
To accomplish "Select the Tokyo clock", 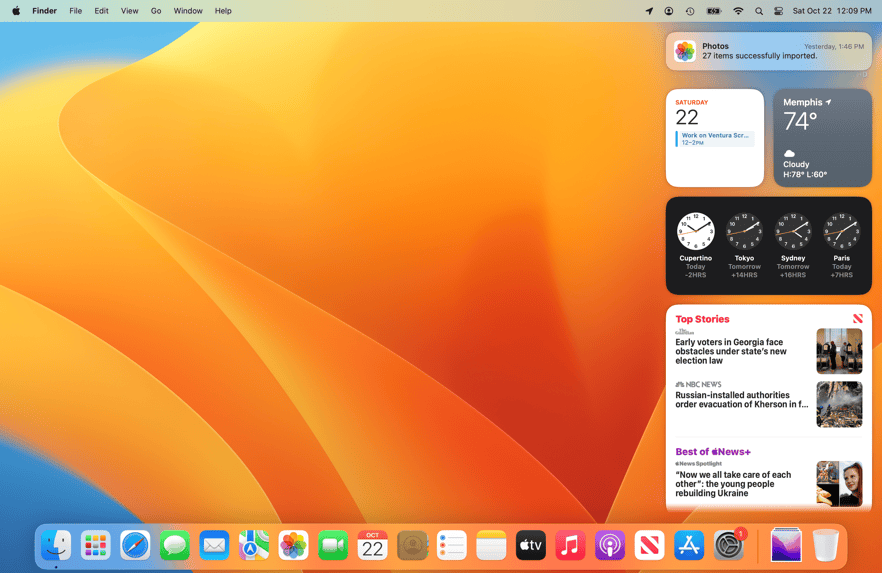I will [x=744, y=245].
